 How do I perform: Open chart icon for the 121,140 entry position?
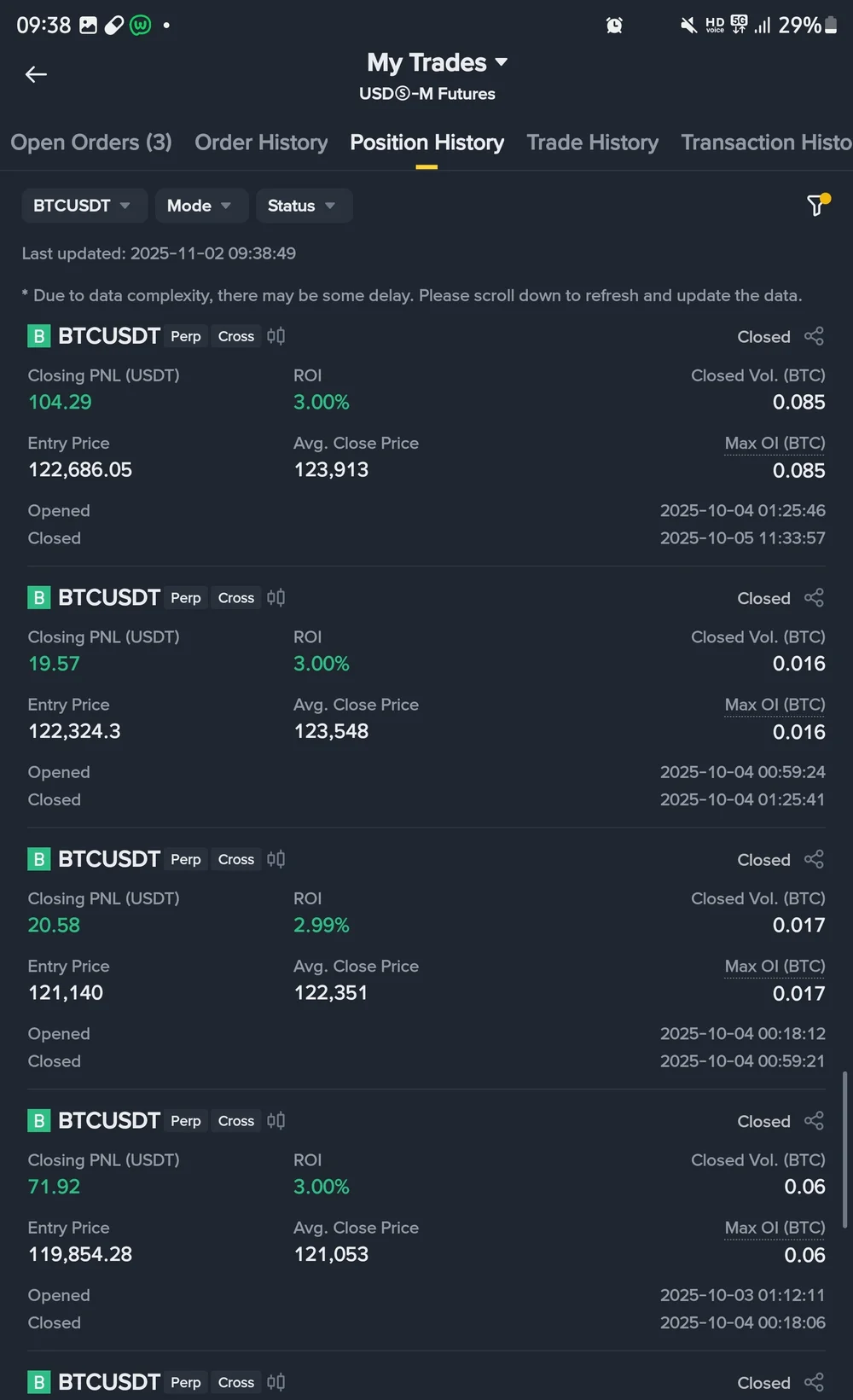[x=276, y=859]
